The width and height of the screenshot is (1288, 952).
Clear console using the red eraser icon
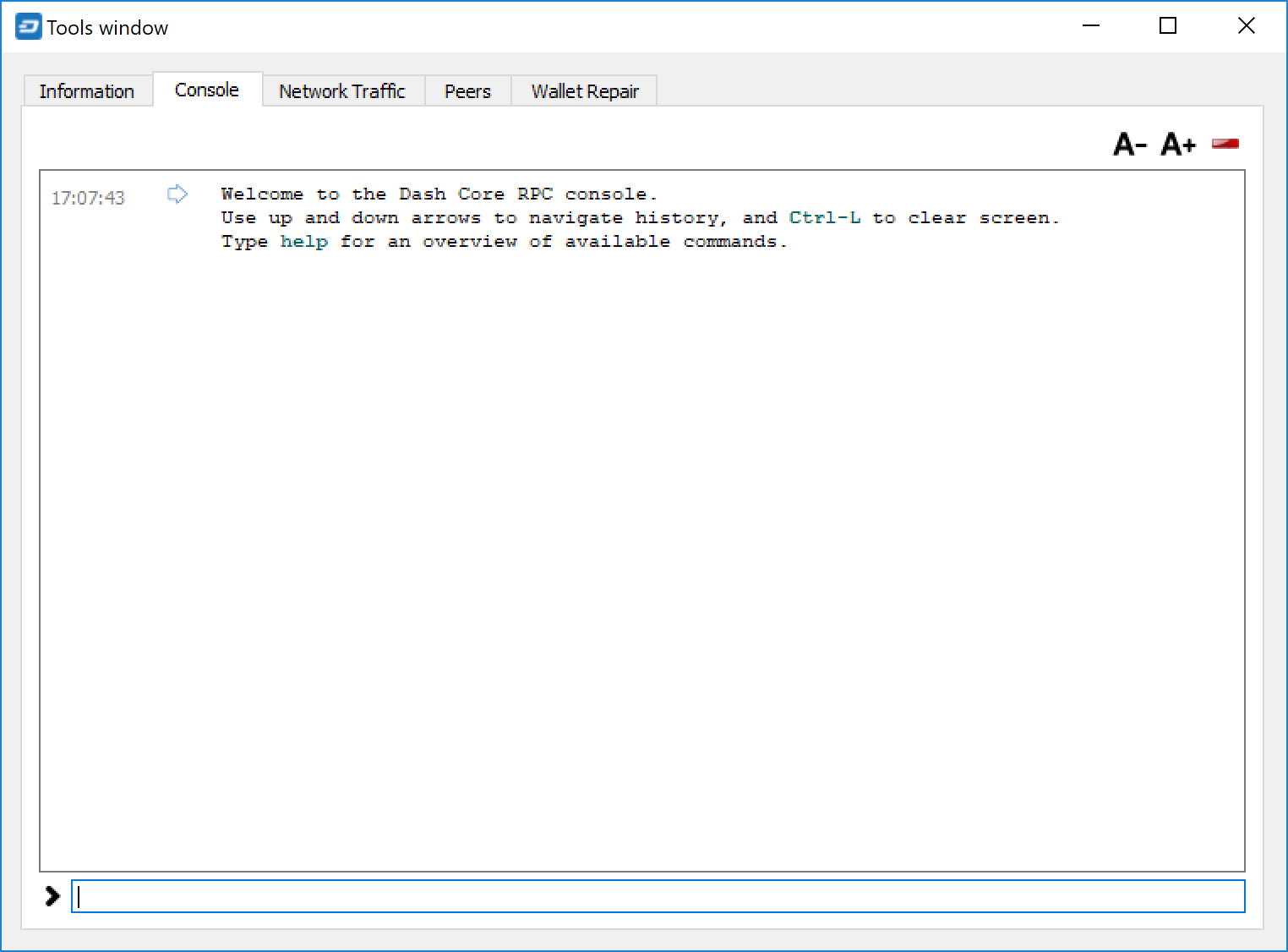tap(1225, 144)
